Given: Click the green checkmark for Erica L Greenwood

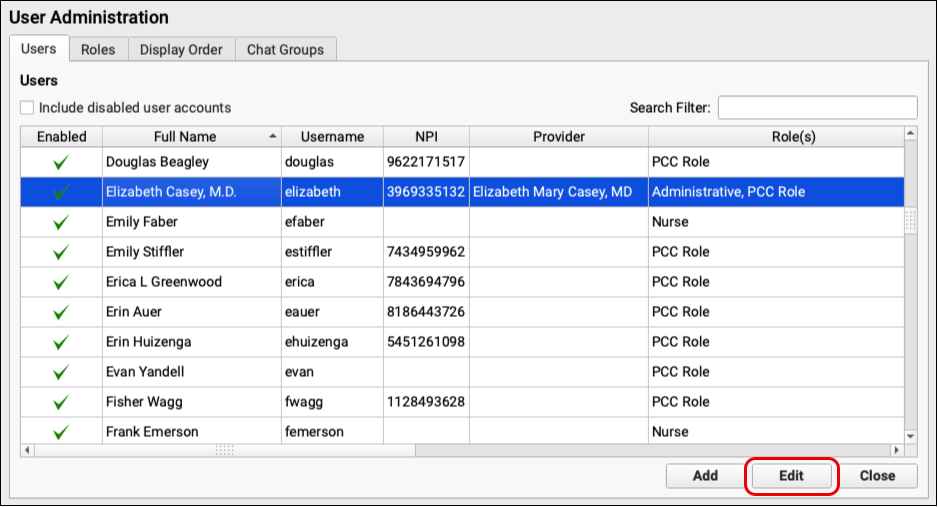Looking at the screenshot, I should click(61, 282).
